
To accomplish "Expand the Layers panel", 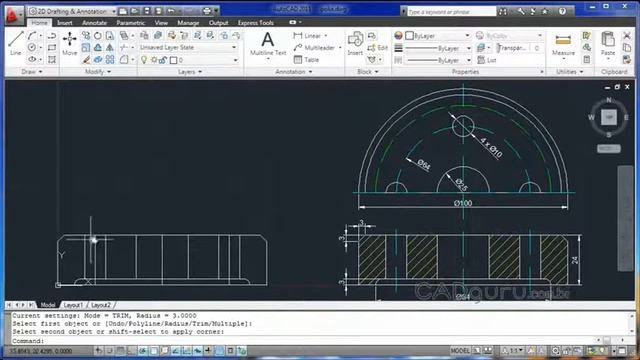I will (x=190, y=72).
